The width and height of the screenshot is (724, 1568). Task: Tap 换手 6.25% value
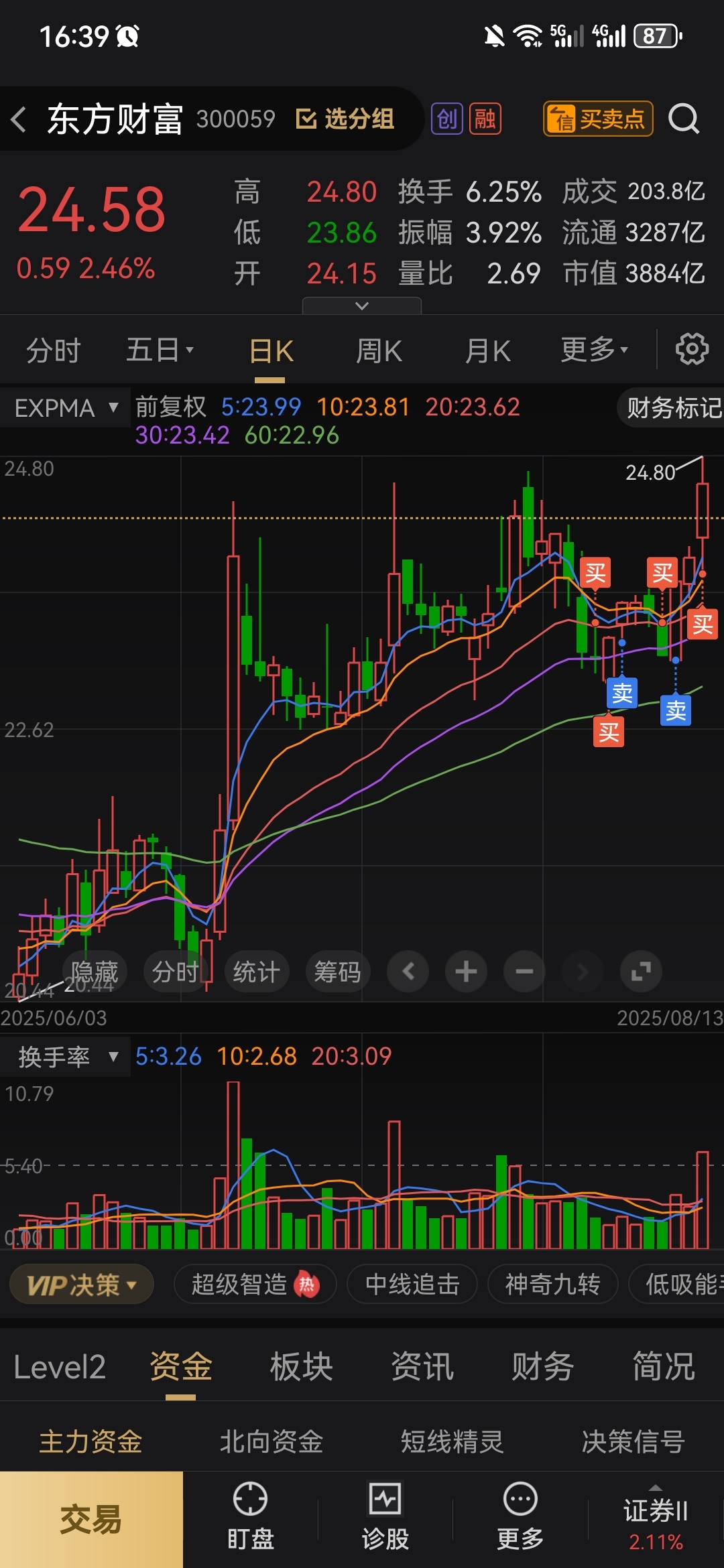pyautogui.click(x=503, y=192)
